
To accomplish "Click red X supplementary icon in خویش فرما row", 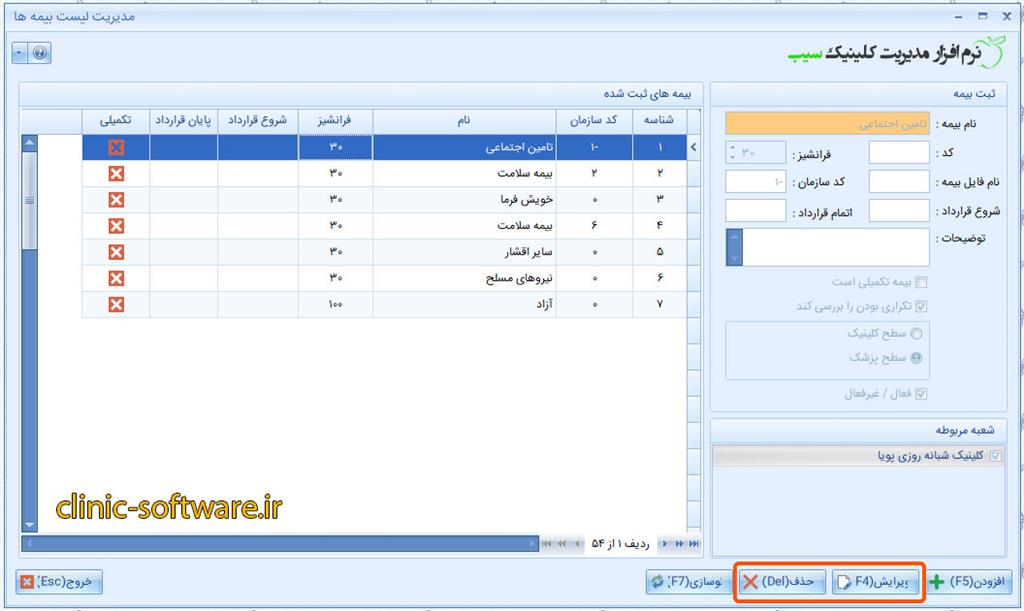I will 116,200.
